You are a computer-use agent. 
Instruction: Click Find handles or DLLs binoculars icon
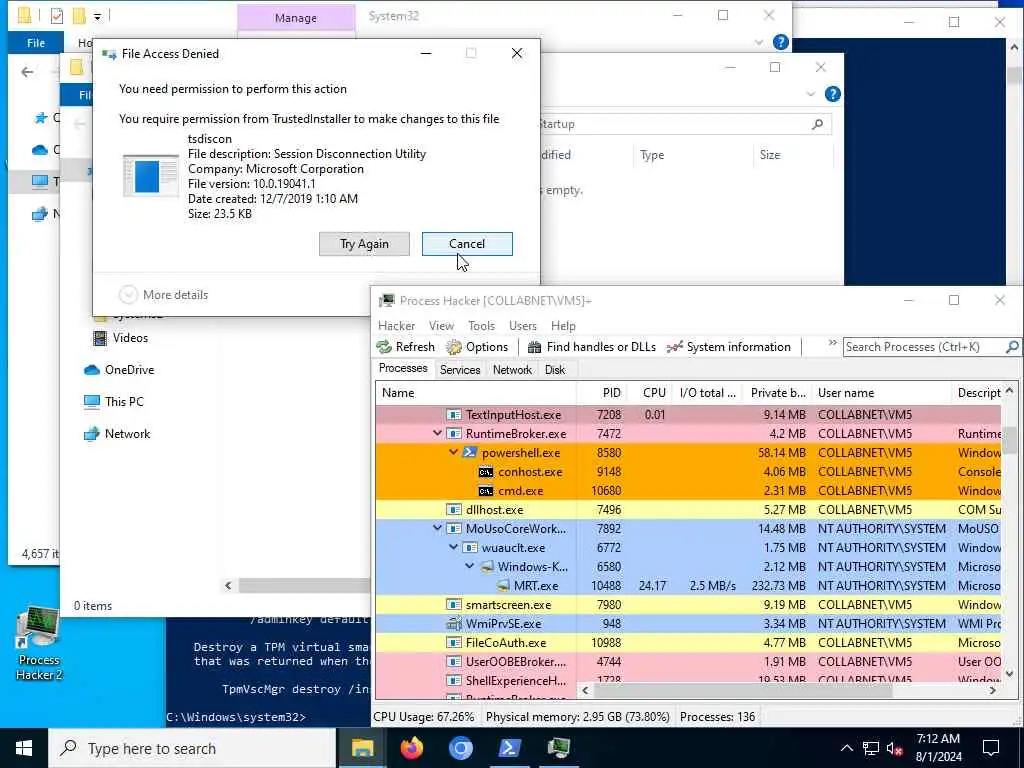[534, 347]
